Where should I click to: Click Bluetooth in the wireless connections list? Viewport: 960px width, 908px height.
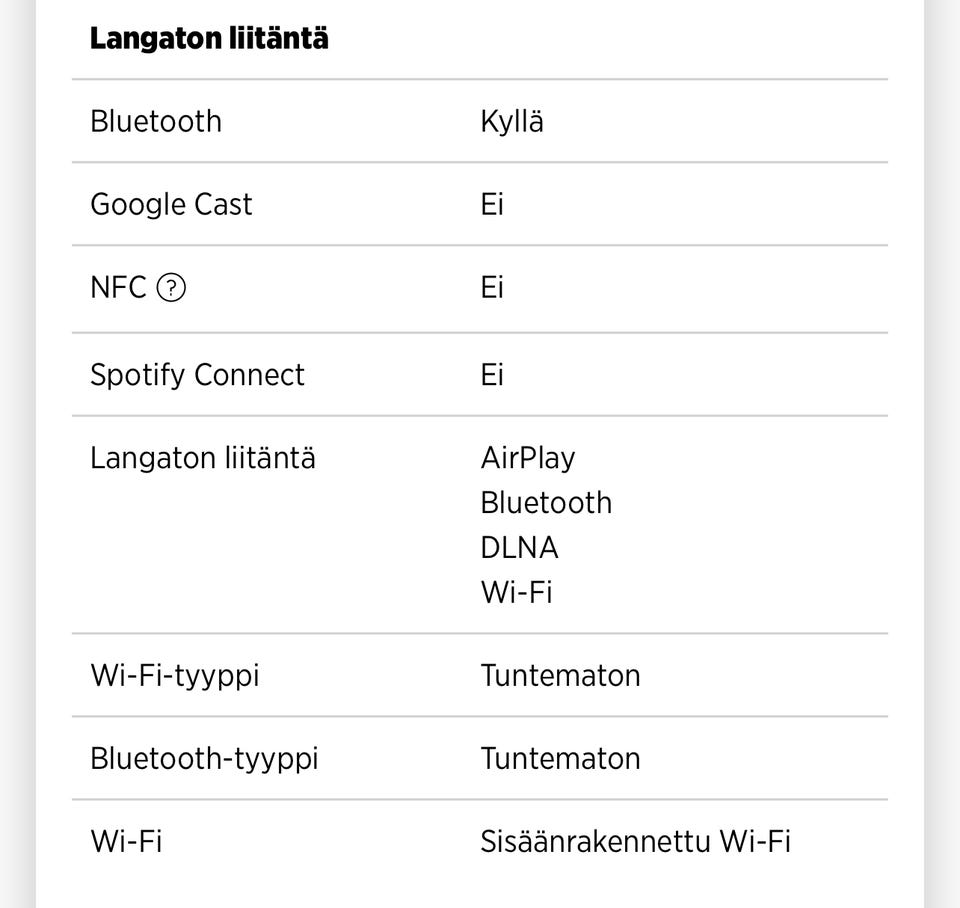[546, 502]
